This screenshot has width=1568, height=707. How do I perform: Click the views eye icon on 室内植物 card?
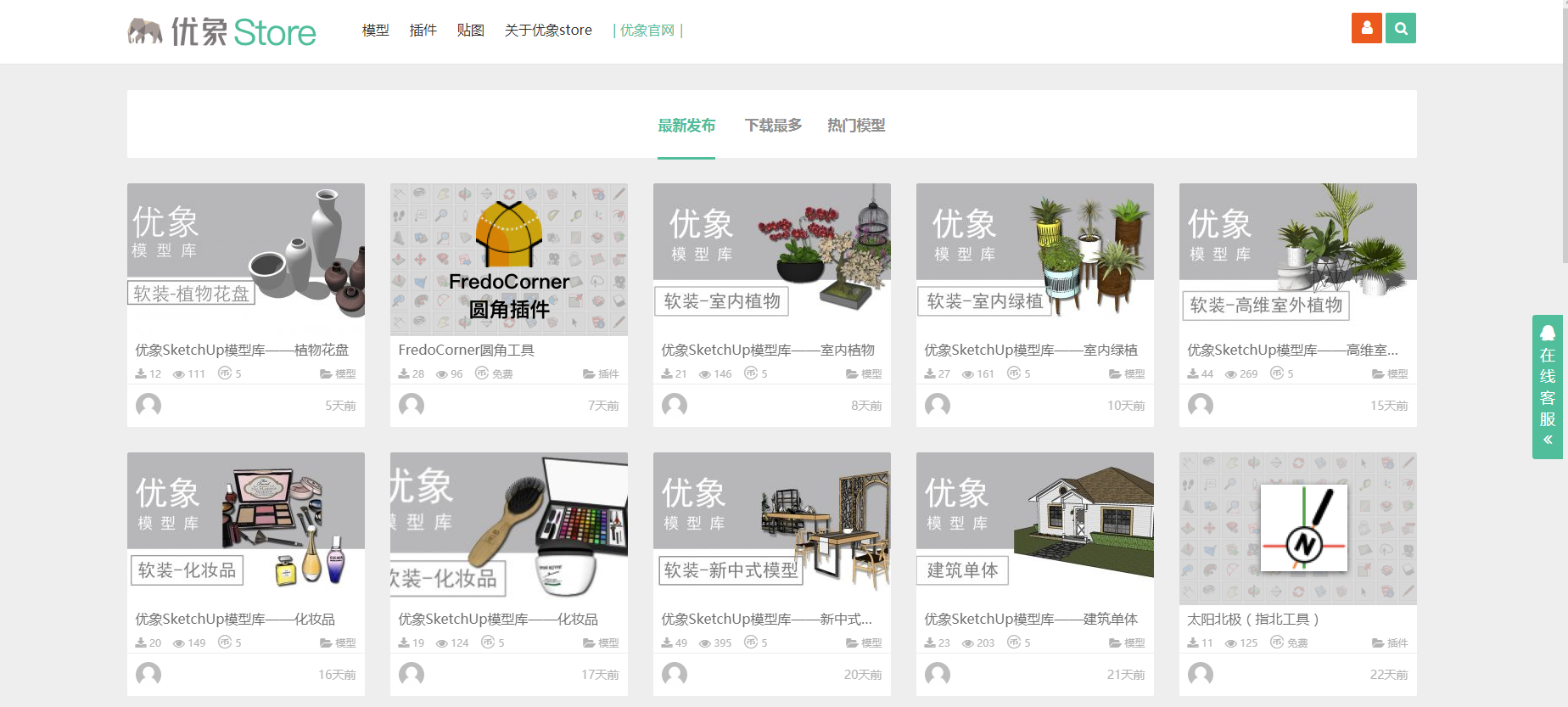[x=705, y=373]
